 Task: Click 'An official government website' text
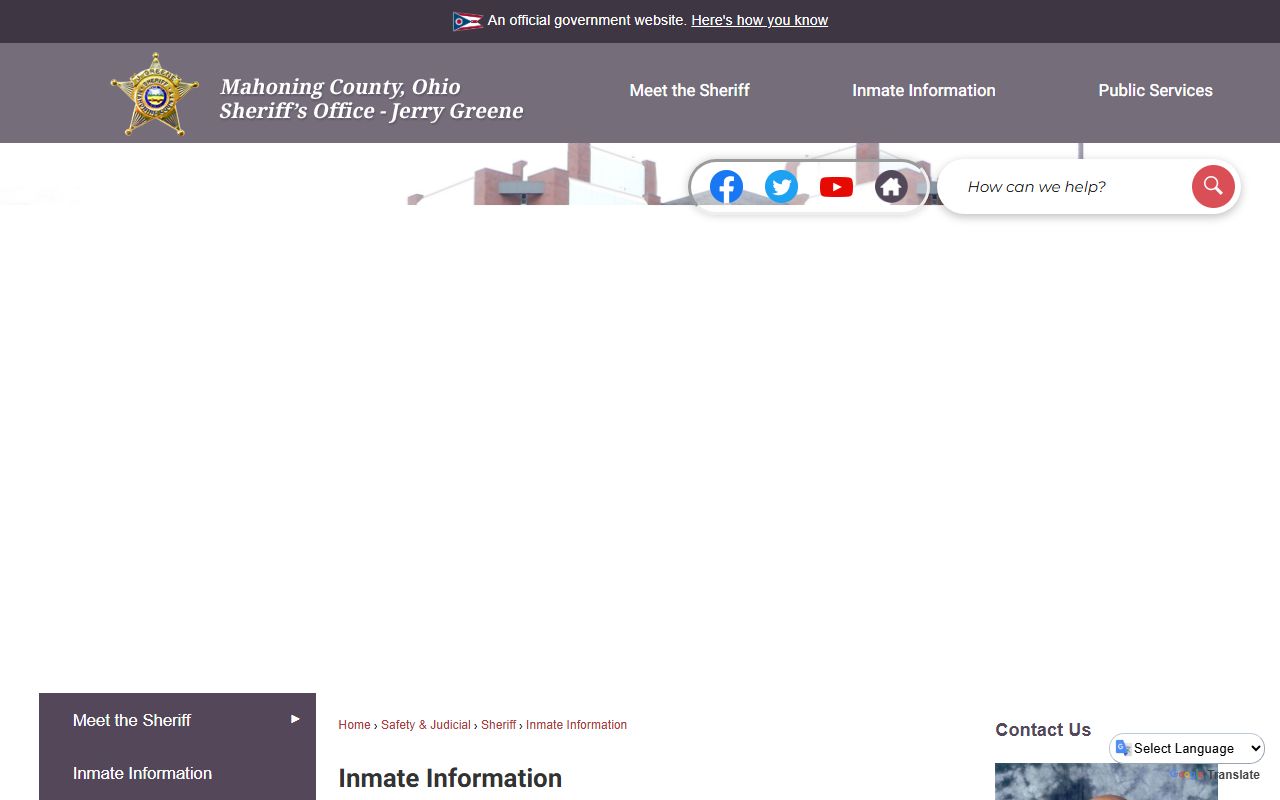pos(587,20)
